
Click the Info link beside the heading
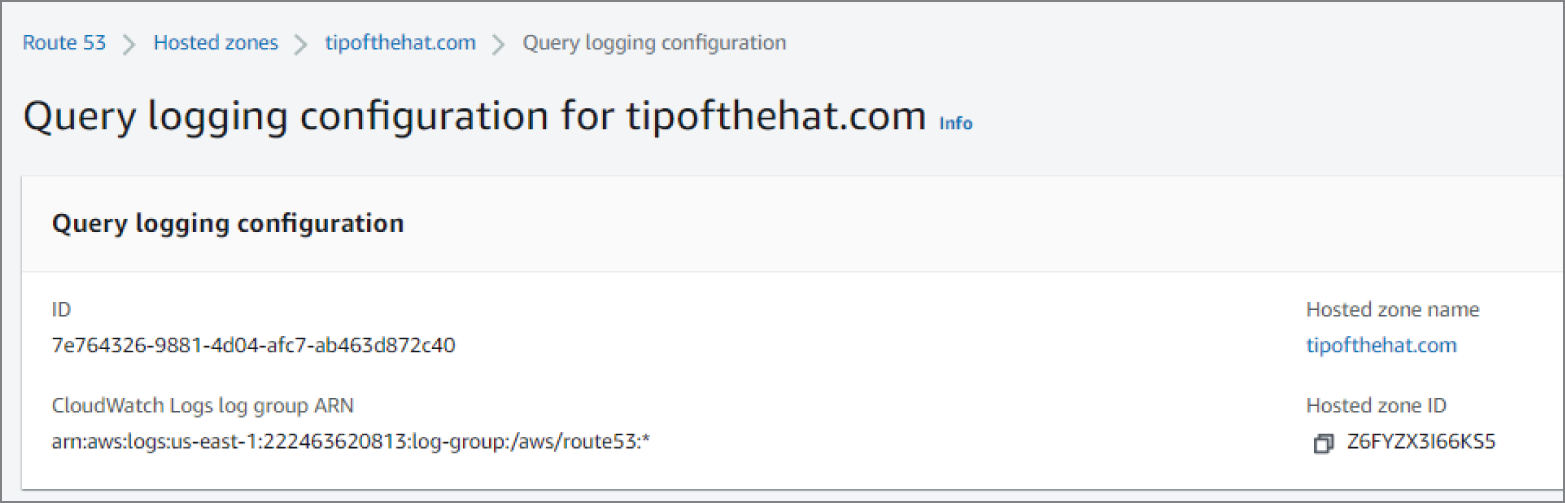click(956, 123)
